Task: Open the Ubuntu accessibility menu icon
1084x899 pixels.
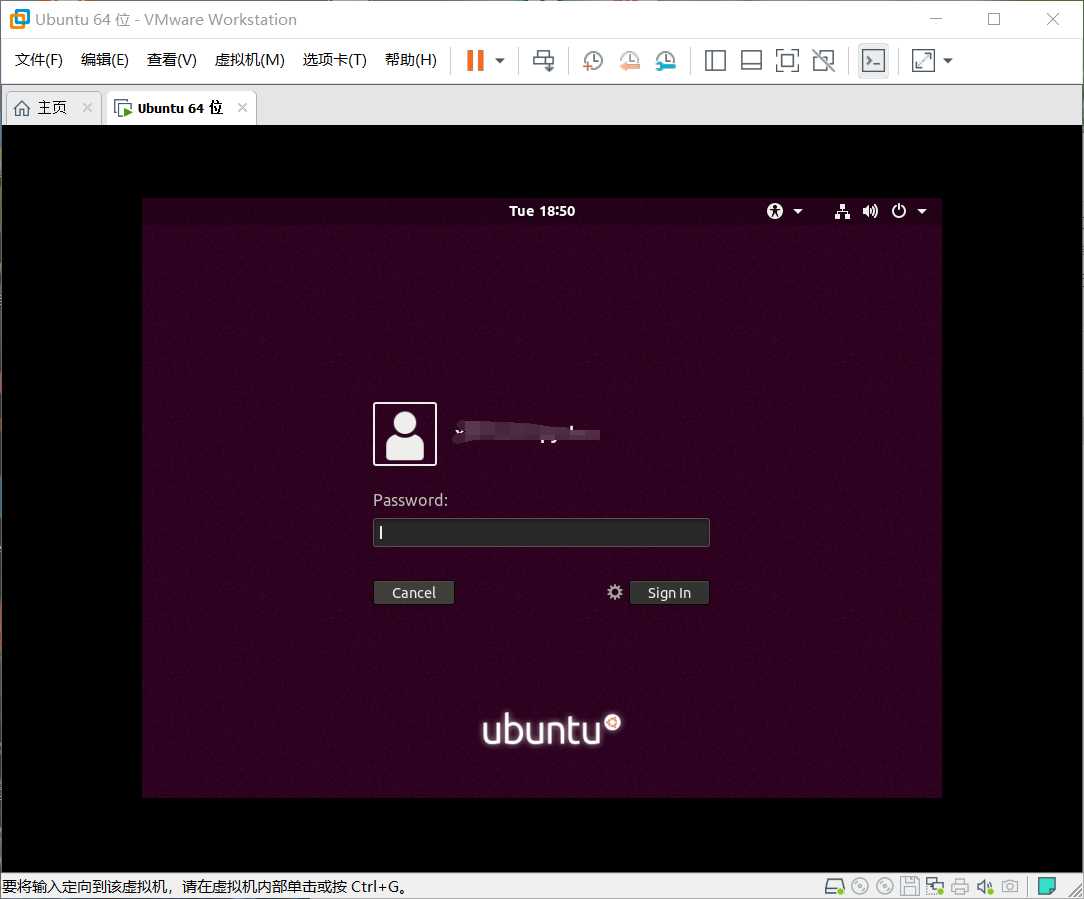Action: (x=775, y=211)
